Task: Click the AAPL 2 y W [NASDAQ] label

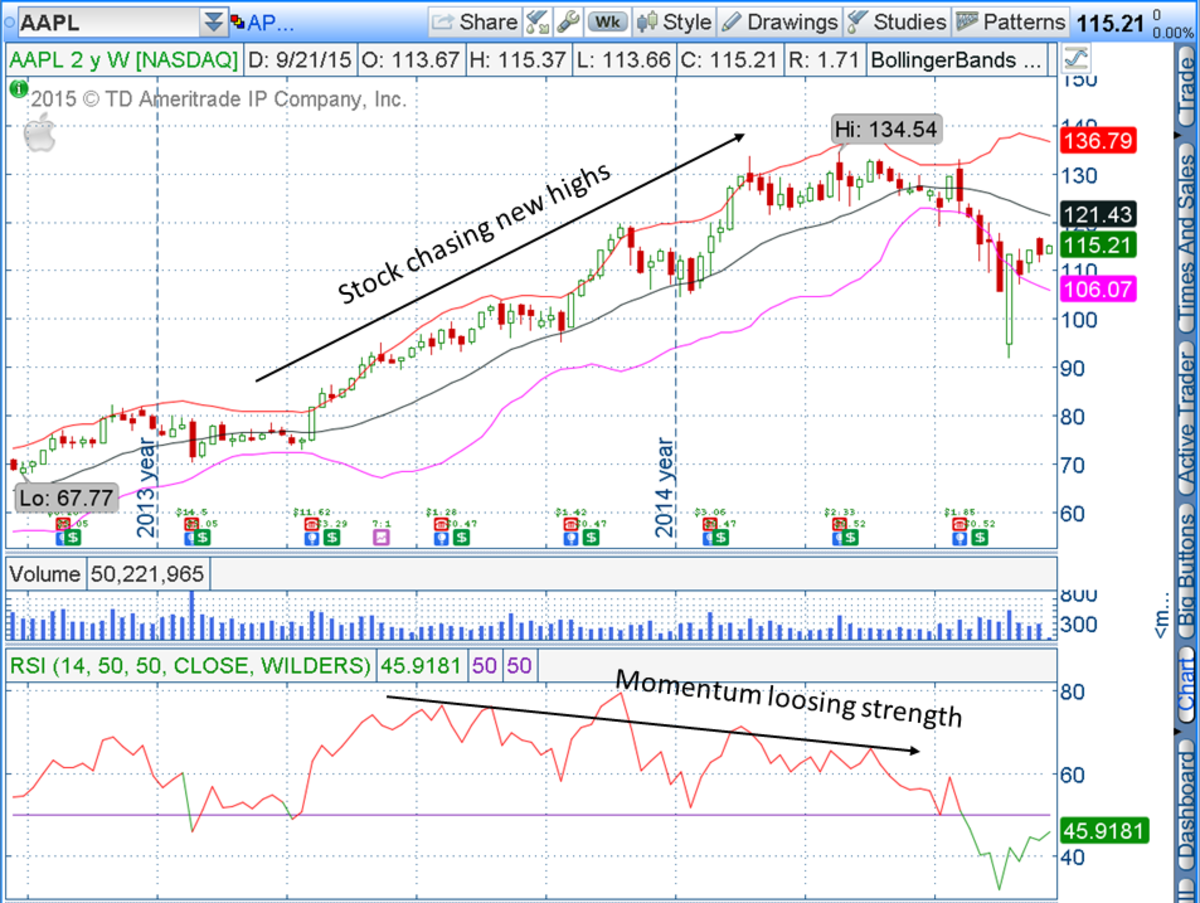Action: (123, 60)
